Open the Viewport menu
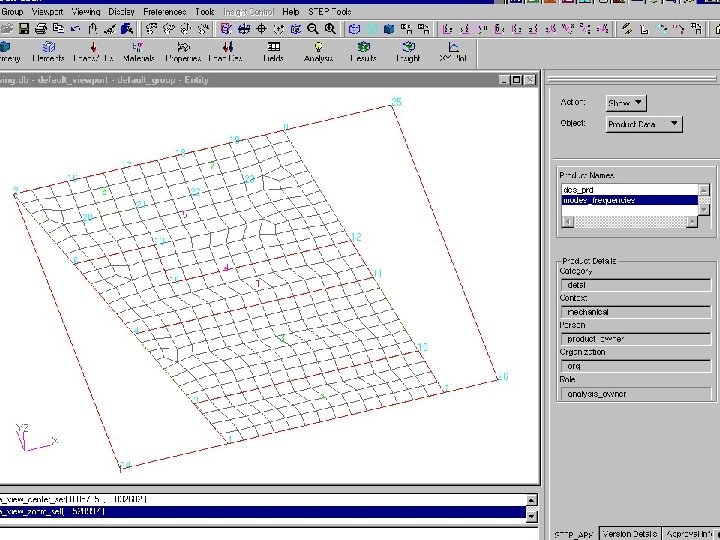 [x=47, y=12]
